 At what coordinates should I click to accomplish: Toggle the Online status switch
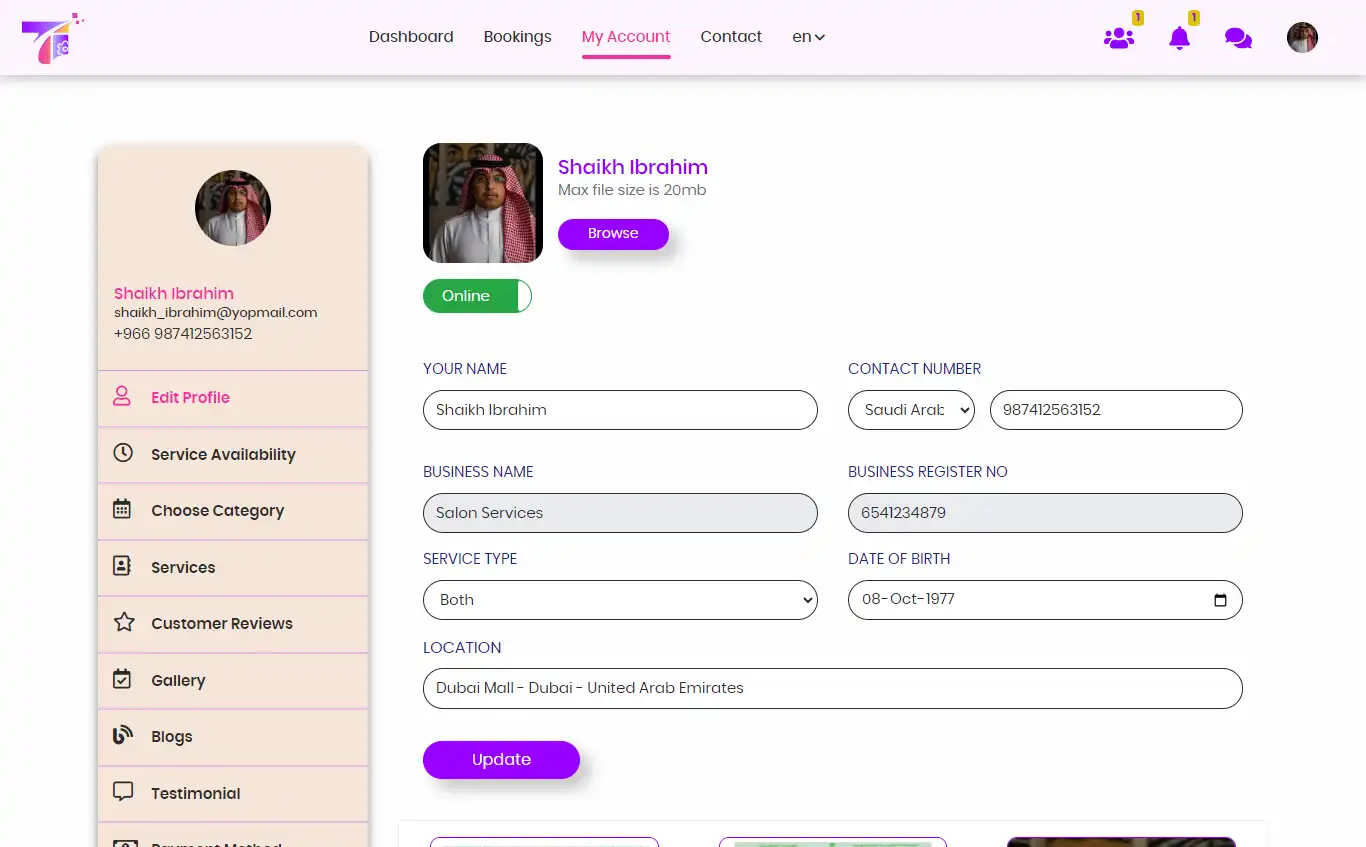point(477,296)
